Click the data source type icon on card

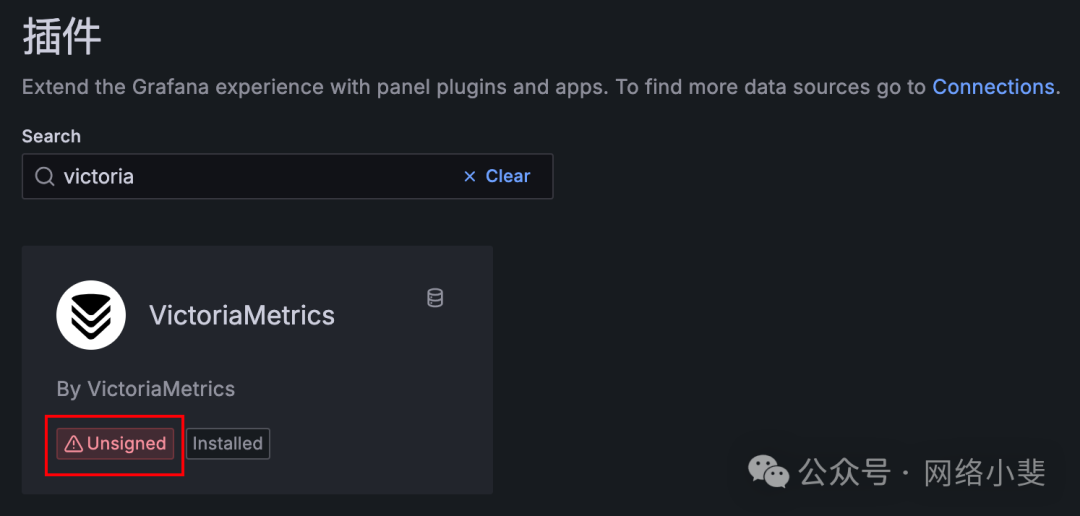435,298
